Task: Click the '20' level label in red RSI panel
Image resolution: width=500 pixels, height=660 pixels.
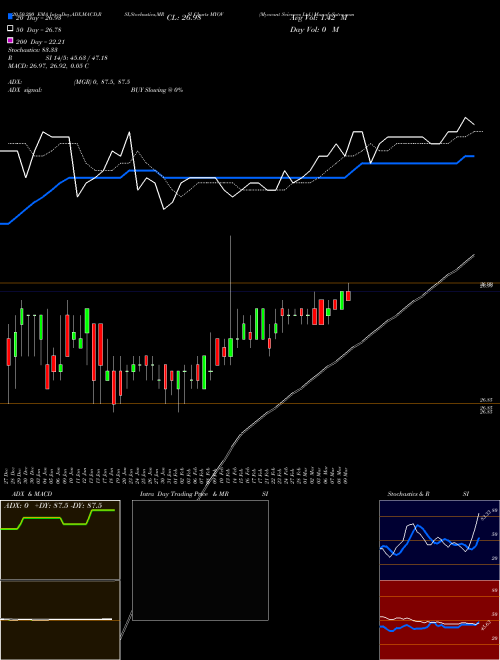Action: coord(495,638)
